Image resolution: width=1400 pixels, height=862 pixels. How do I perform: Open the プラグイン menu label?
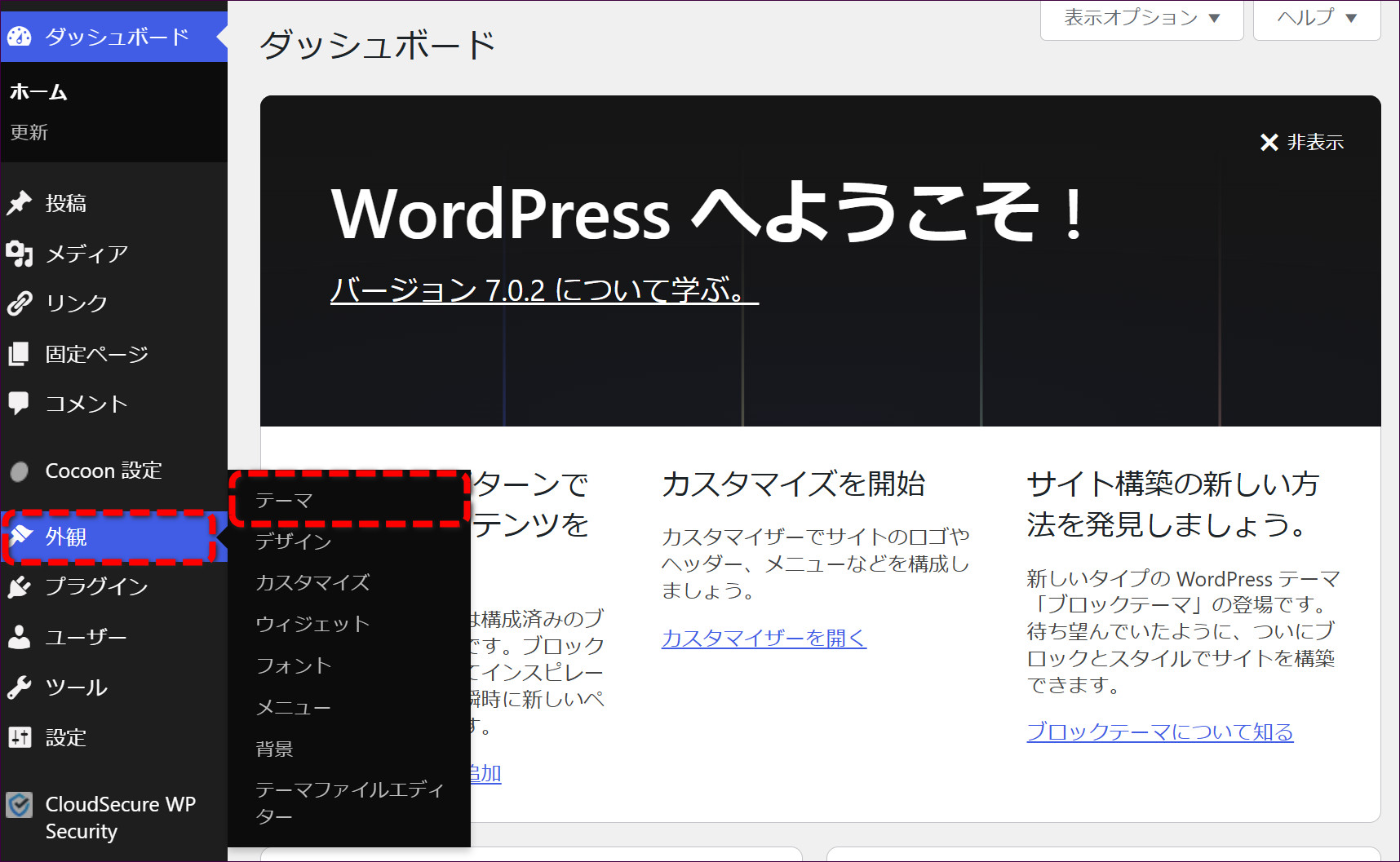tap(97, 586)
